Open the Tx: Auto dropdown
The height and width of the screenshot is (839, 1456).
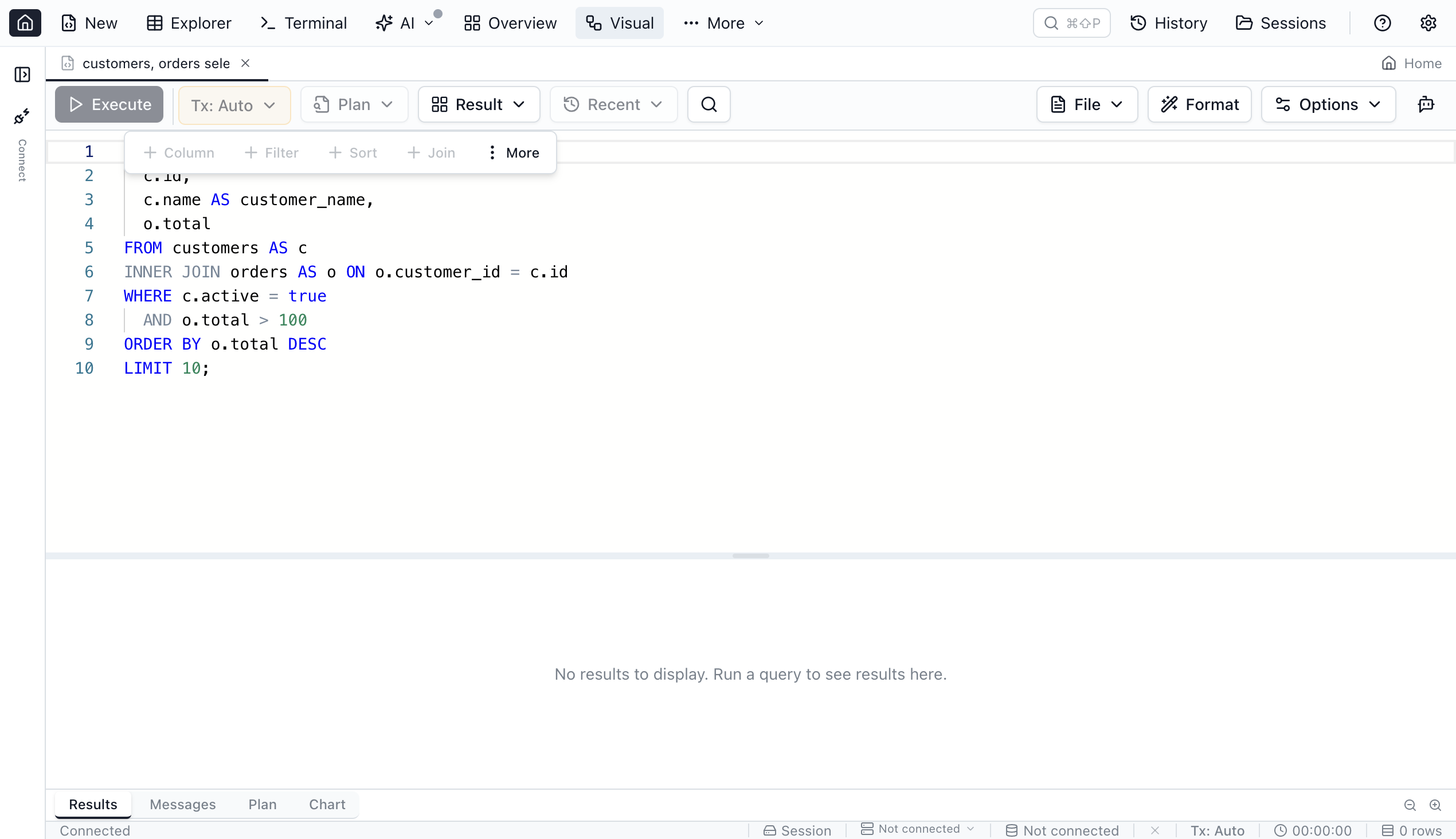point(234,105)
